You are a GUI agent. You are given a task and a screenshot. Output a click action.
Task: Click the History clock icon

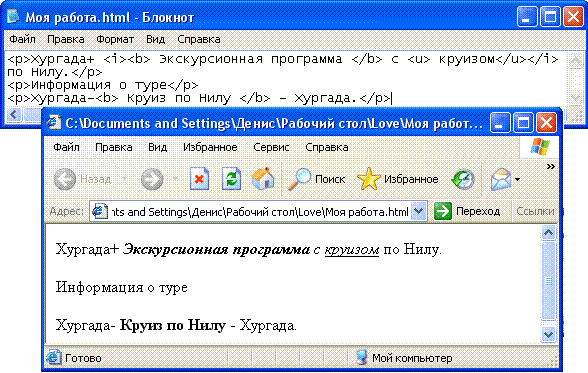pos(463,180)
